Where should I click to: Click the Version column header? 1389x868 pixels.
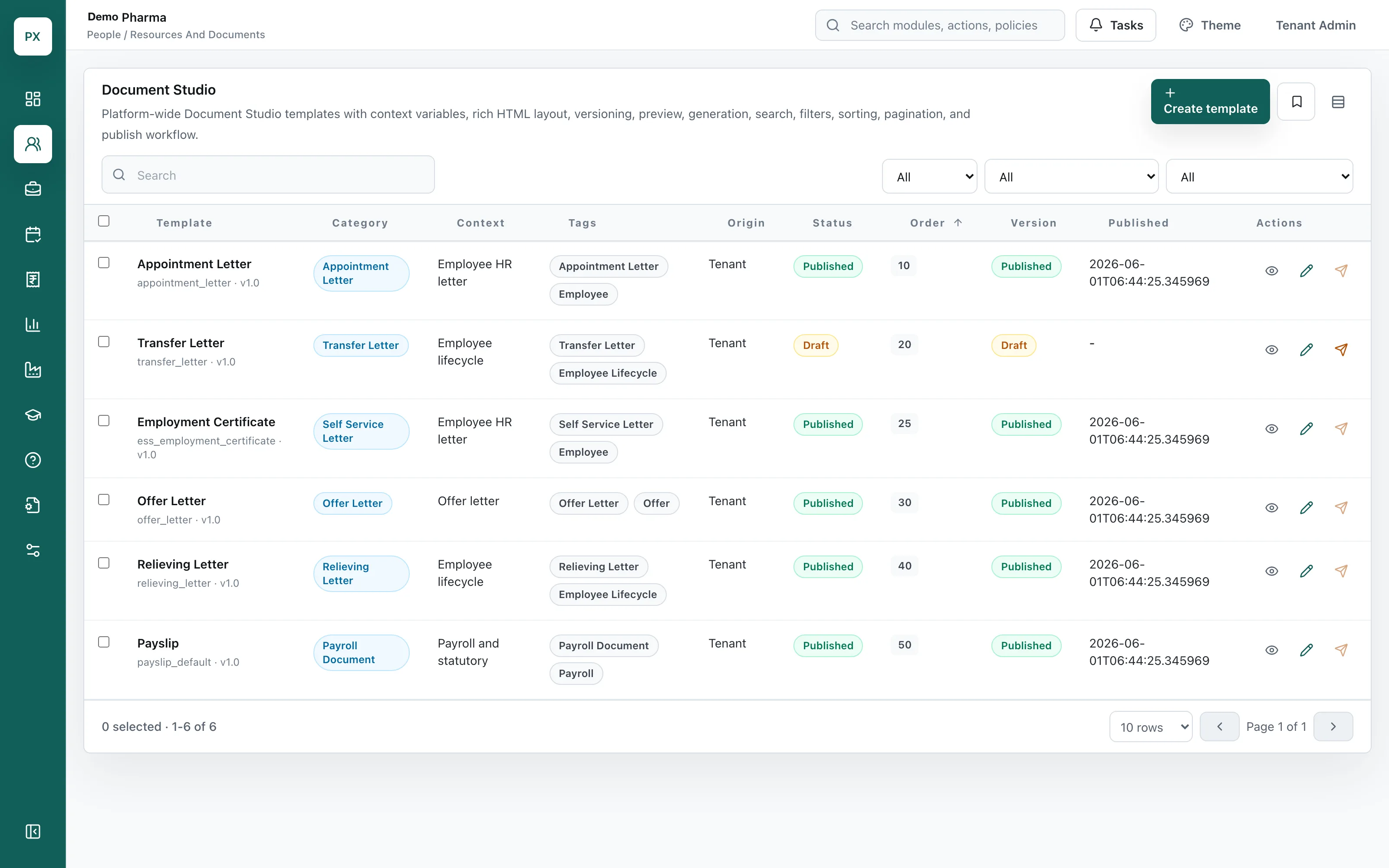pos(1033,223)
